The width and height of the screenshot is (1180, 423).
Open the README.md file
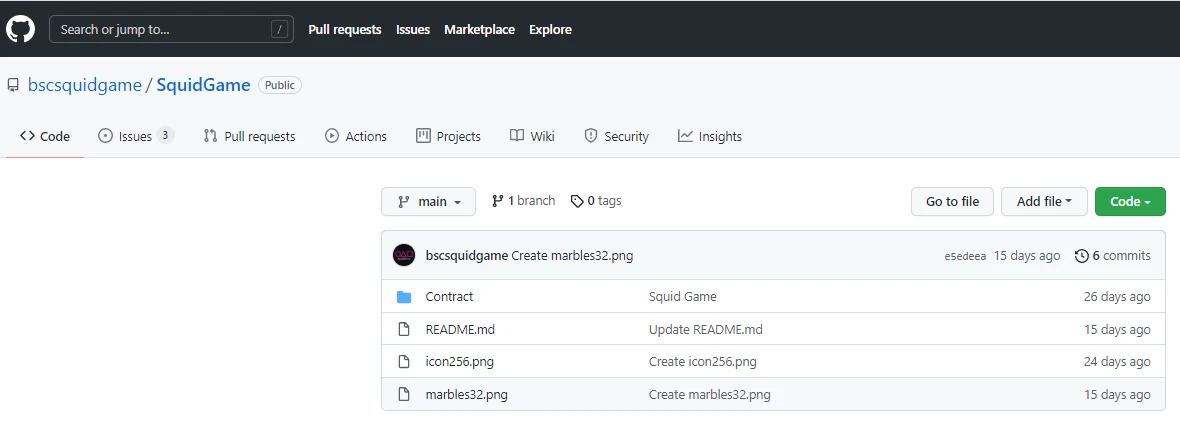point(461,329)
